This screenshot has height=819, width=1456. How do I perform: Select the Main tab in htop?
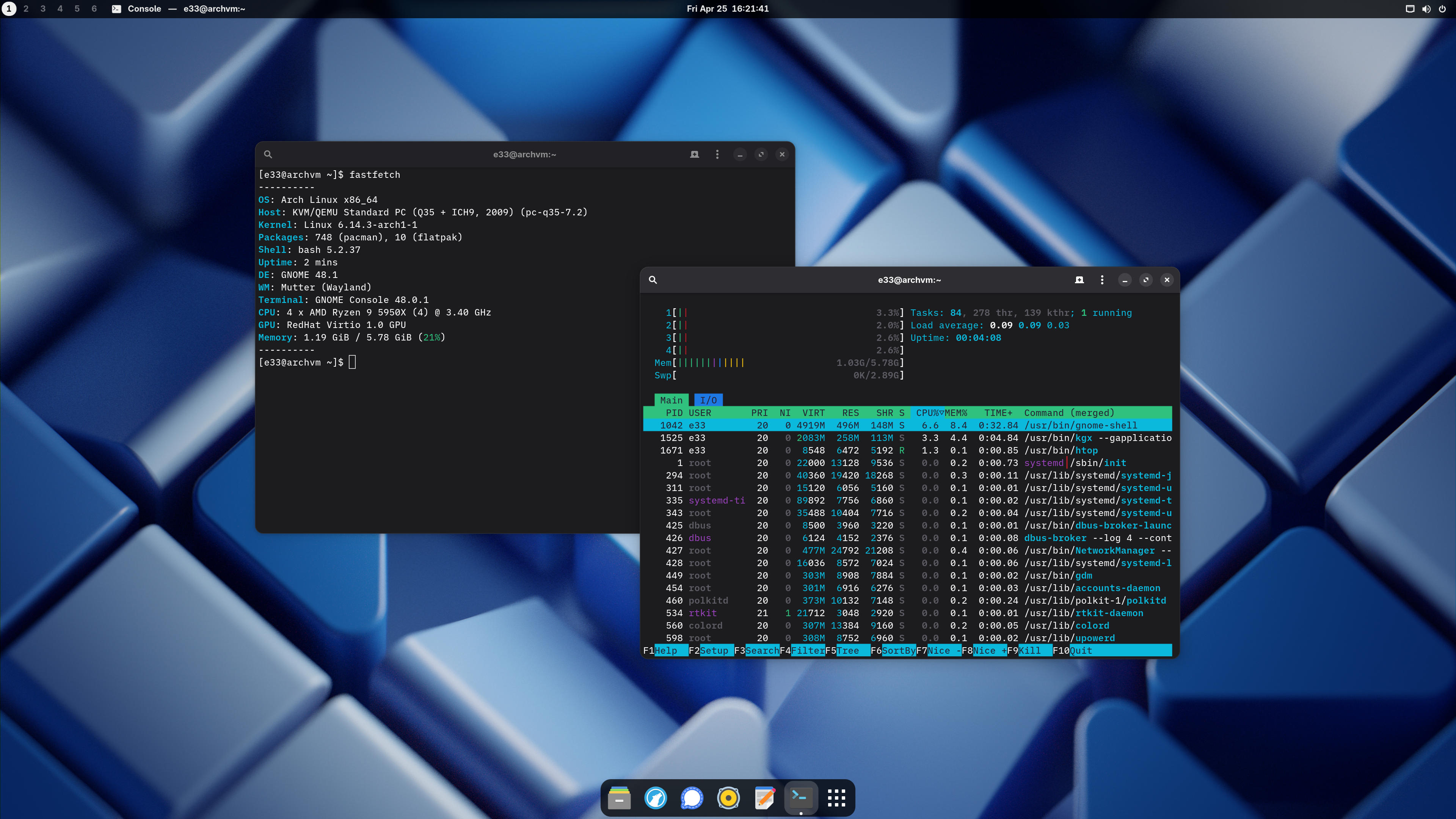[x=672, y=400]
